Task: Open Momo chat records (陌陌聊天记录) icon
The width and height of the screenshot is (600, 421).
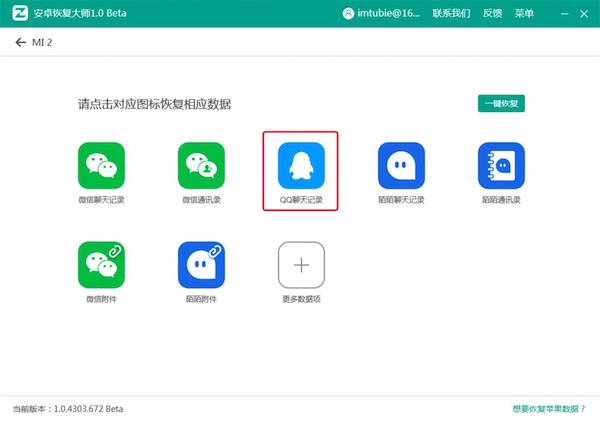Action: pyautogui.click(x=401, y=165)
